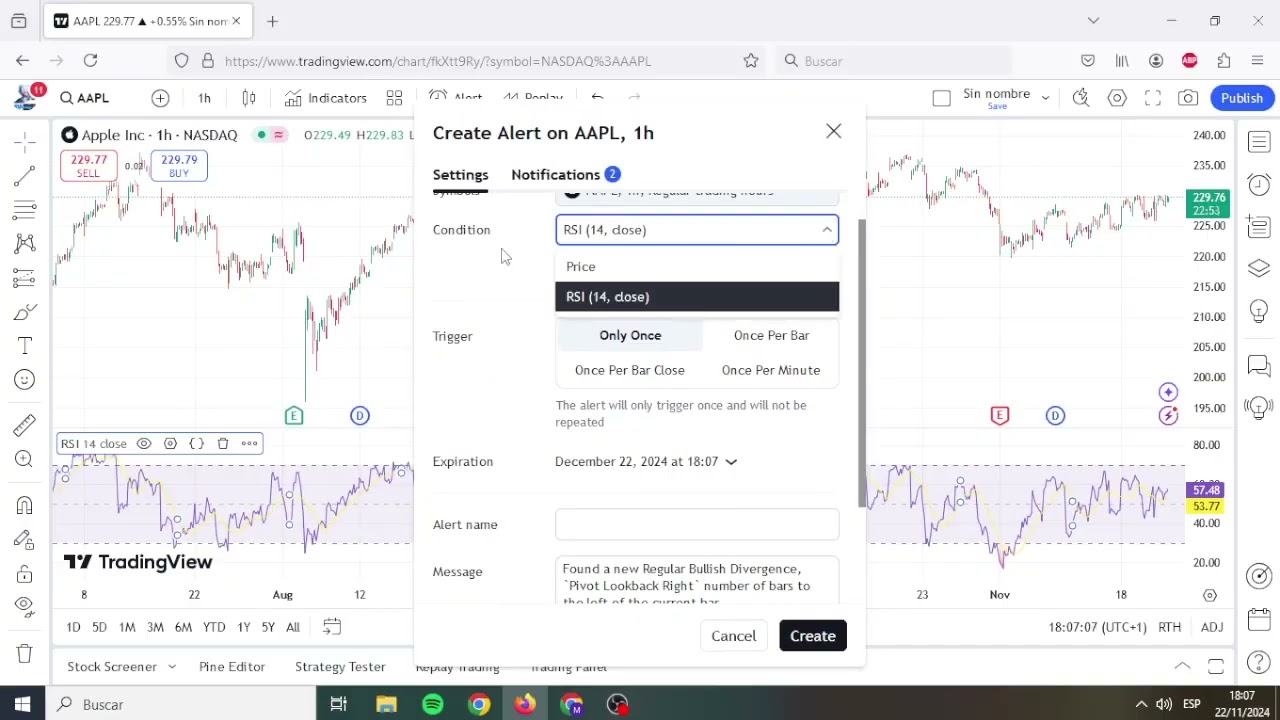Open the Fibonacci tools group
The width and height of the screenshot is (1280, 720).
[25, 210]
